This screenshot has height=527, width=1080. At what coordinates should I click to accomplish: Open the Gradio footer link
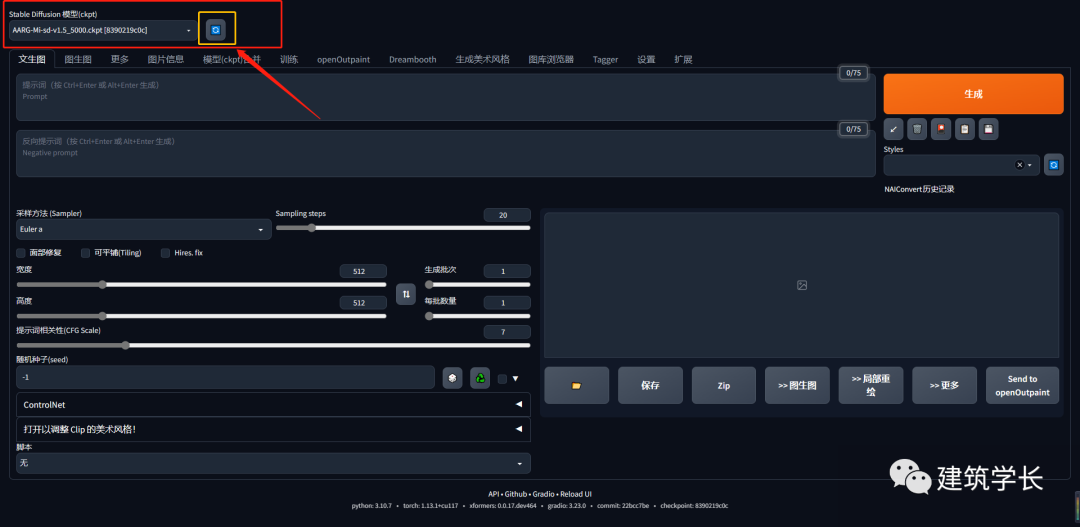(x=544, y=494)
